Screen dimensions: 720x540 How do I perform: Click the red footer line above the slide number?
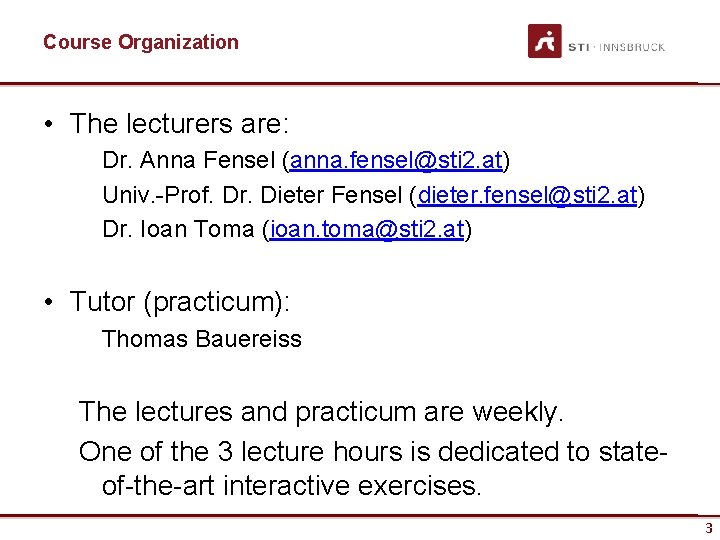point(360,516)
